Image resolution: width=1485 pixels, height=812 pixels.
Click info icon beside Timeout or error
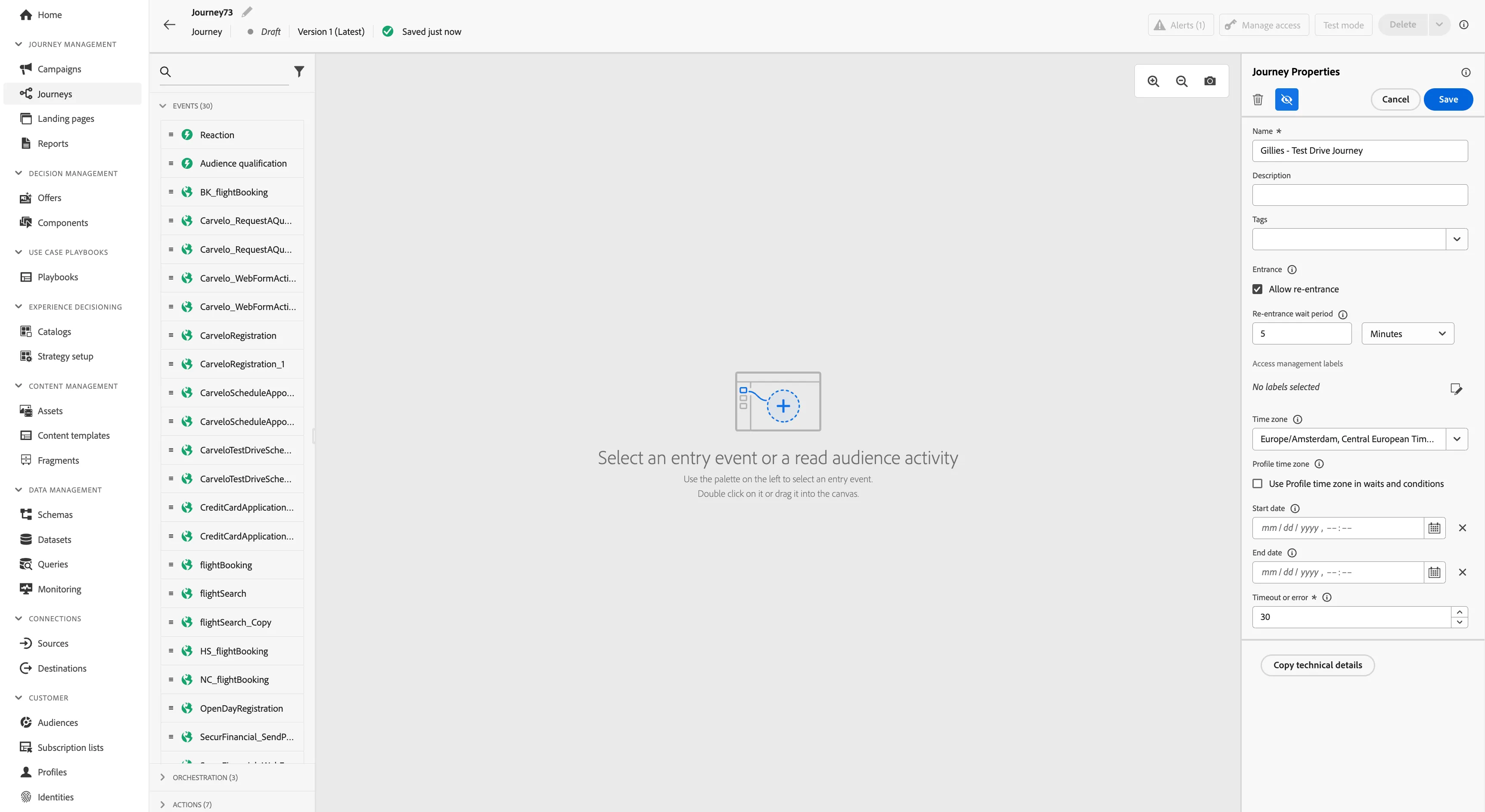(x=1327, y=598)
